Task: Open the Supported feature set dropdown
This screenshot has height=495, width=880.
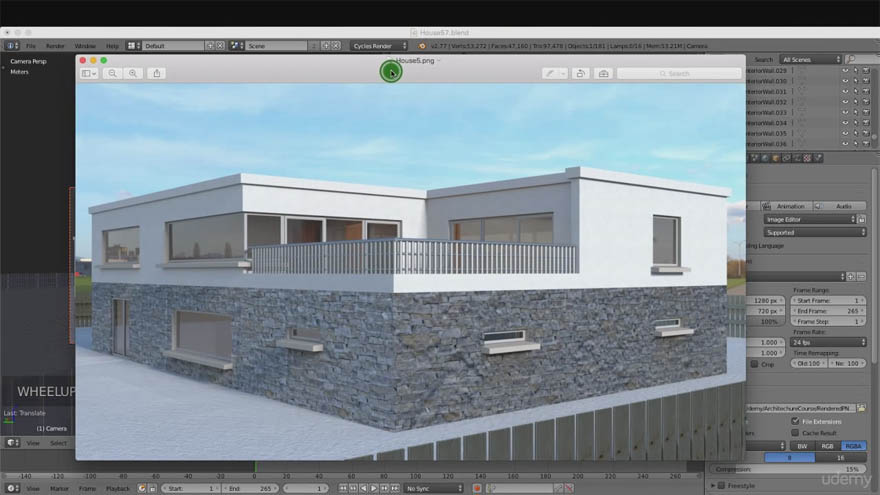Action: pyautogui.click(x=815, y=232)
